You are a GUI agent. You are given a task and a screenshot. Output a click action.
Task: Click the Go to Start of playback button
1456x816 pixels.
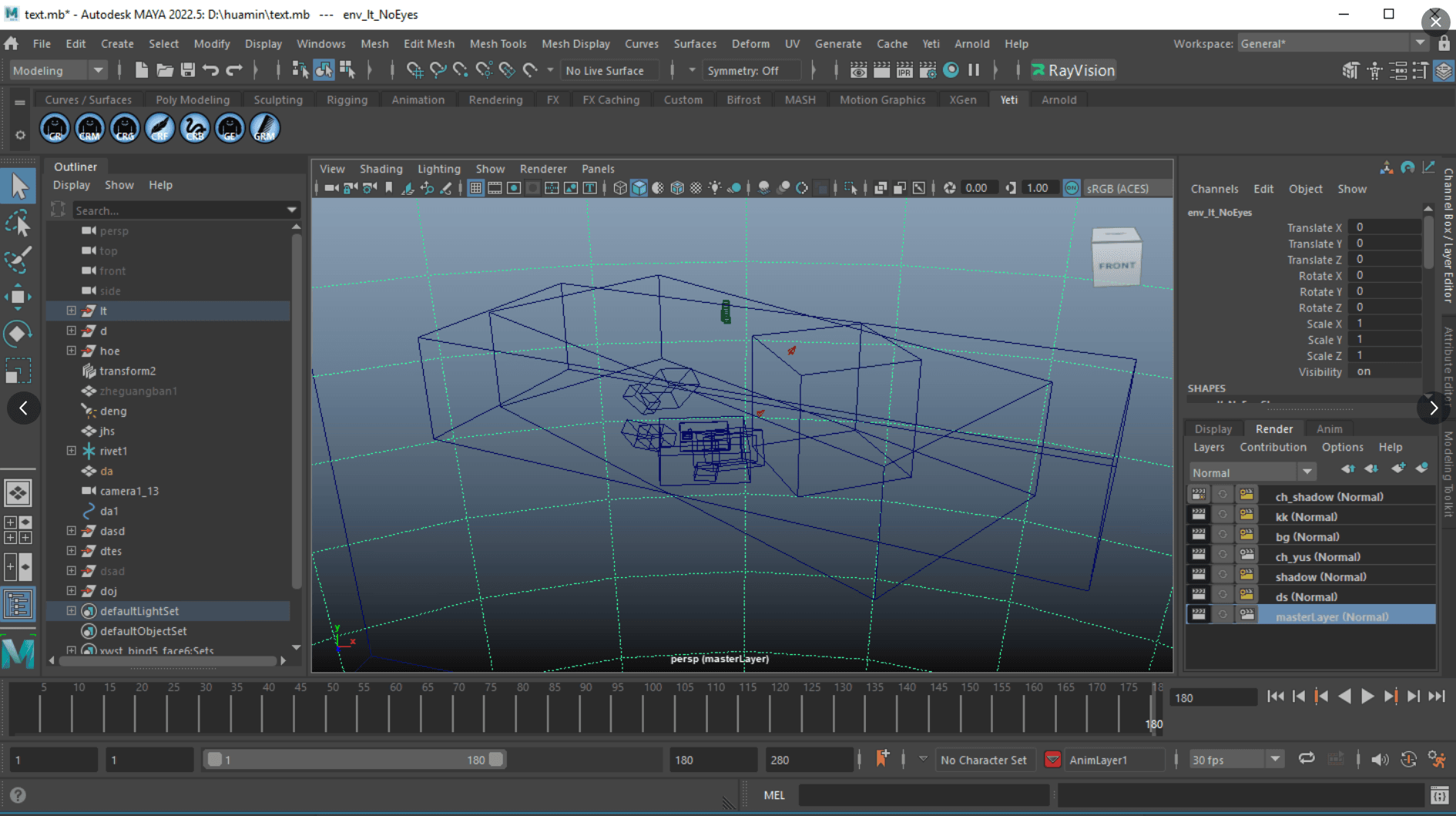[x=1275, y=697]
